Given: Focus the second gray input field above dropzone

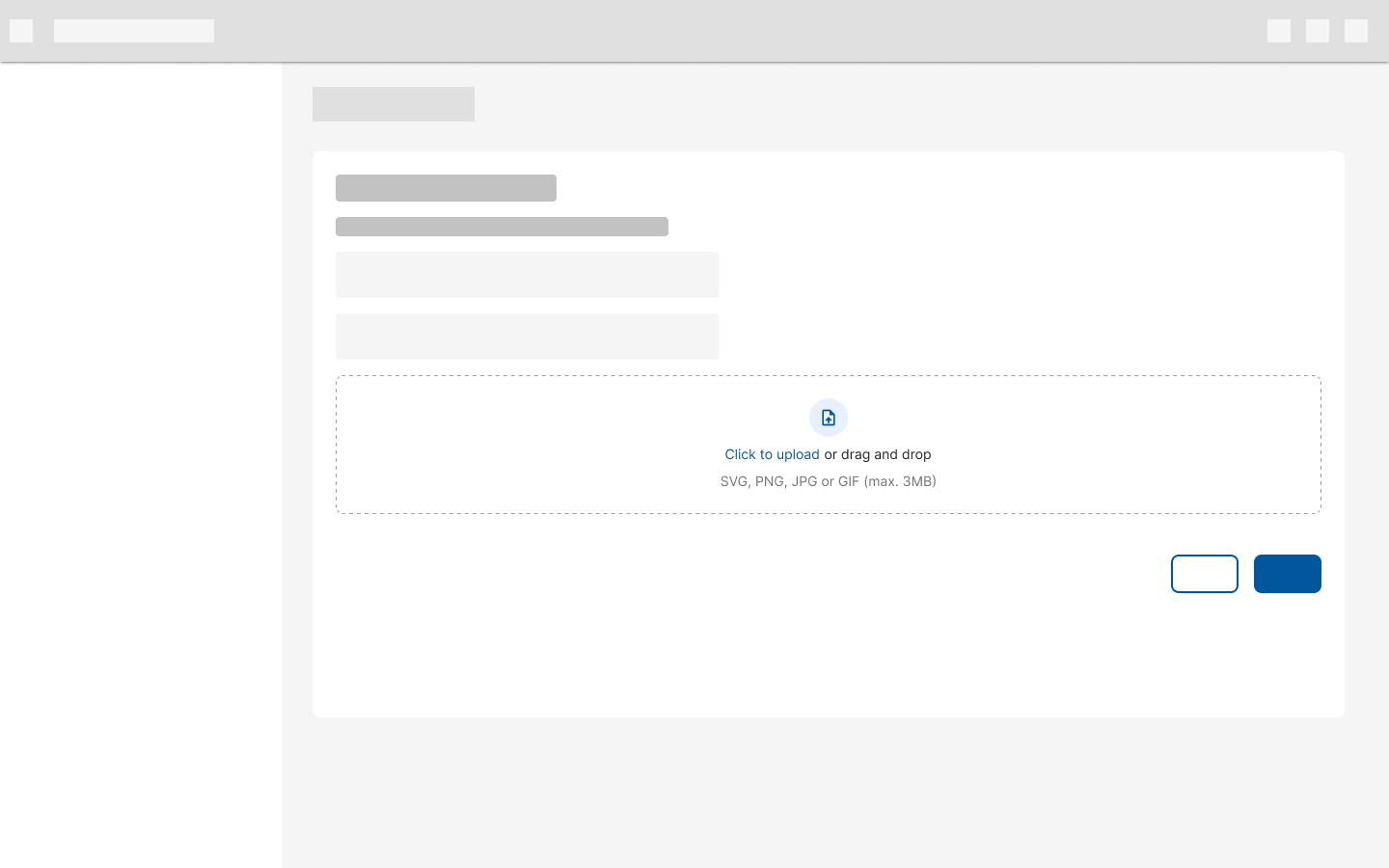Looking at the screenshot, I should point(527,337).
